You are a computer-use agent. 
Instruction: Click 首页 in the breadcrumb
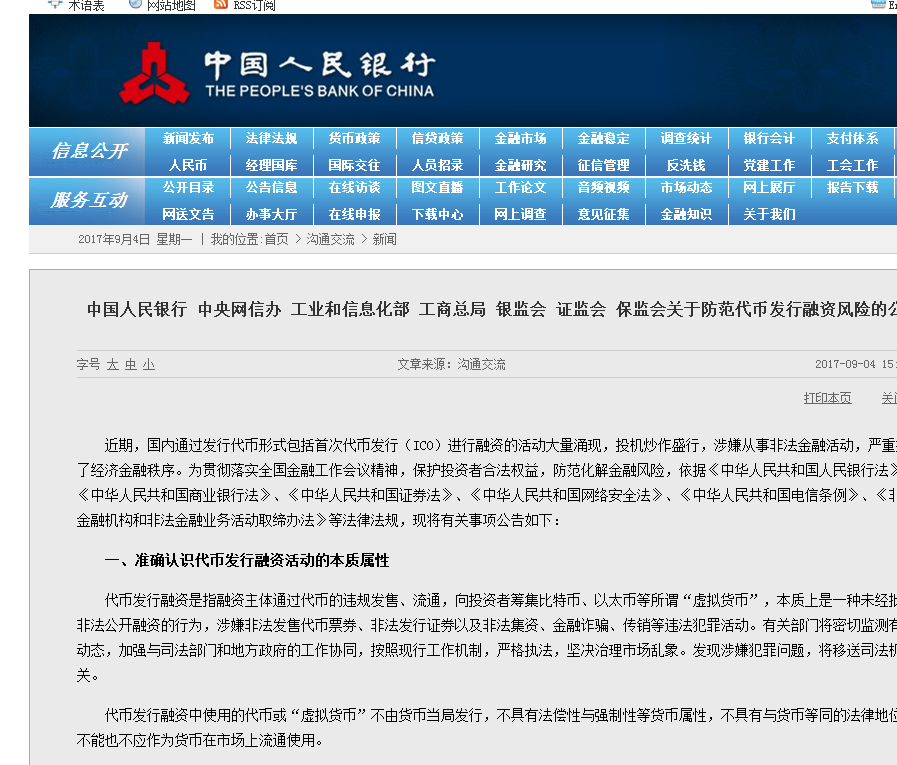[277, 239]
